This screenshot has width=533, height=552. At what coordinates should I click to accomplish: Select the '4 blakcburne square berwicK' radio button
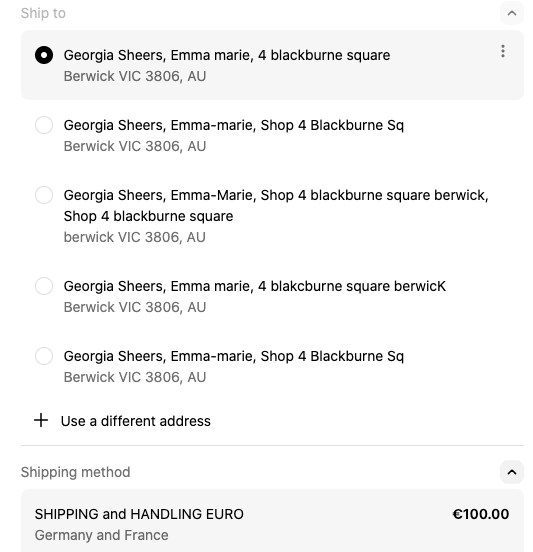[x=44, y=286]
